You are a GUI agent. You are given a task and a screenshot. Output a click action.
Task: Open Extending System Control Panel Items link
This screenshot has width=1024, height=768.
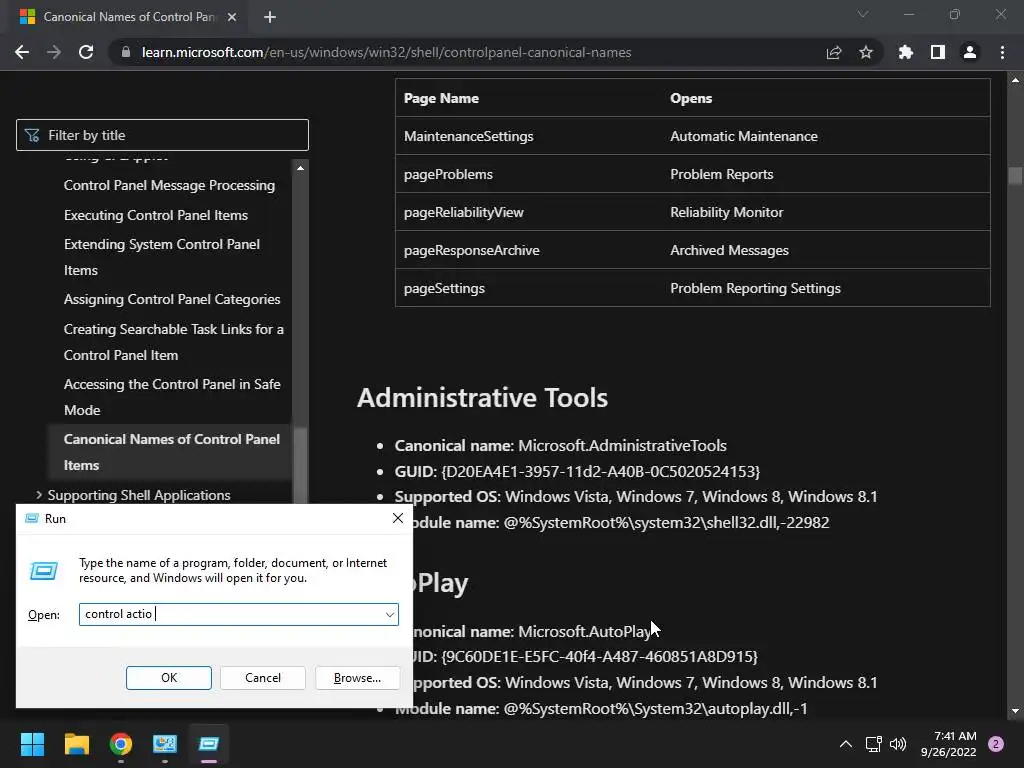coord(161,257)
